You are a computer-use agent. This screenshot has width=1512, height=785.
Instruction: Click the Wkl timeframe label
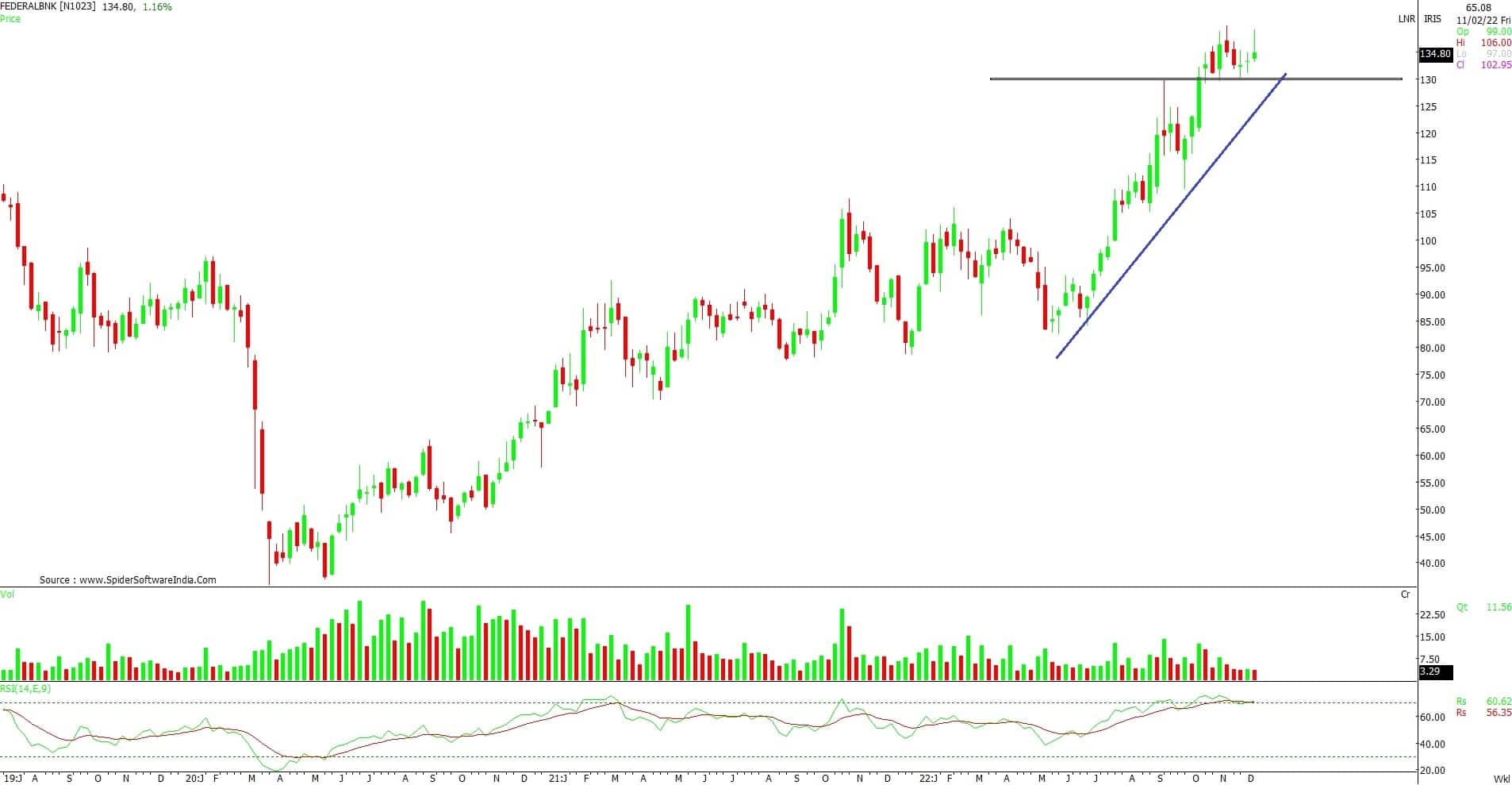click(x=1501, y=778)
